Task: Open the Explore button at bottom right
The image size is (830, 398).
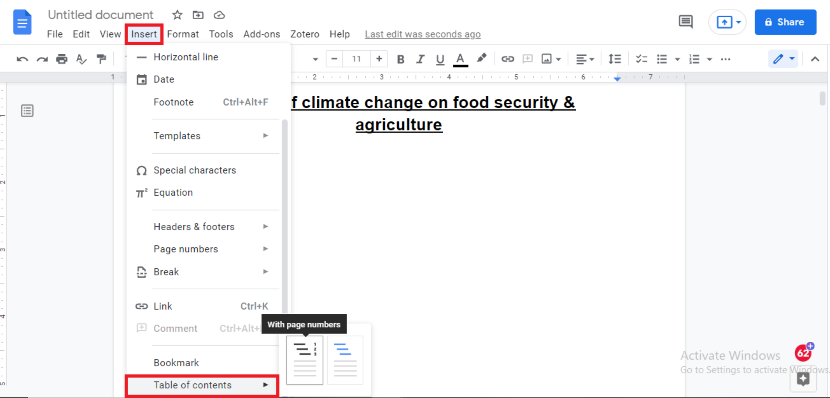Action: (803, 378)
